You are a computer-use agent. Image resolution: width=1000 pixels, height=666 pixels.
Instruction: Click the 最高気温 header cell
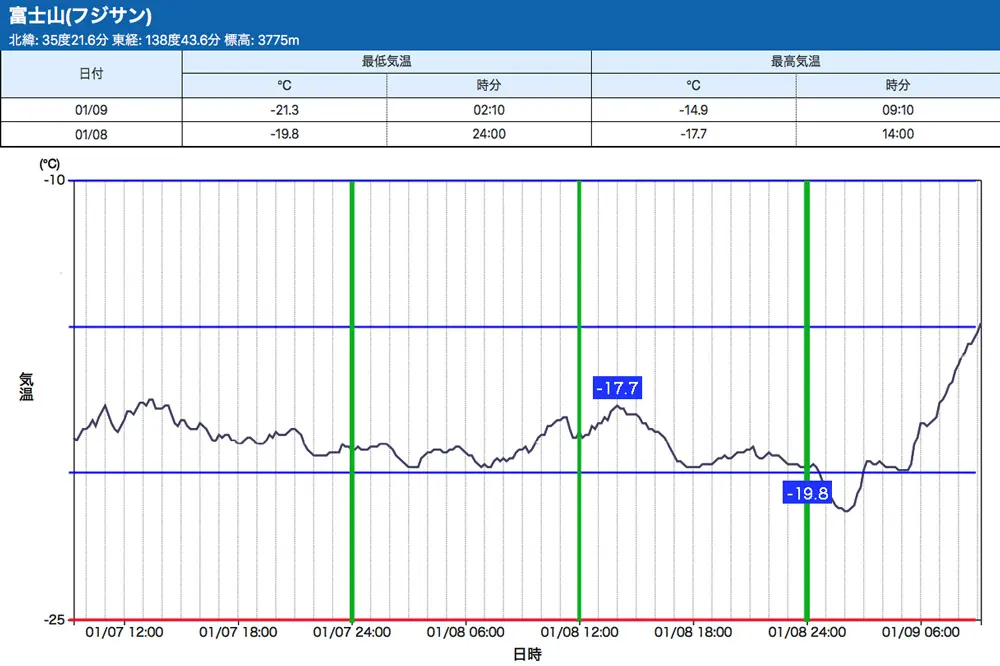pyautogui.click(x=795, y=61)
